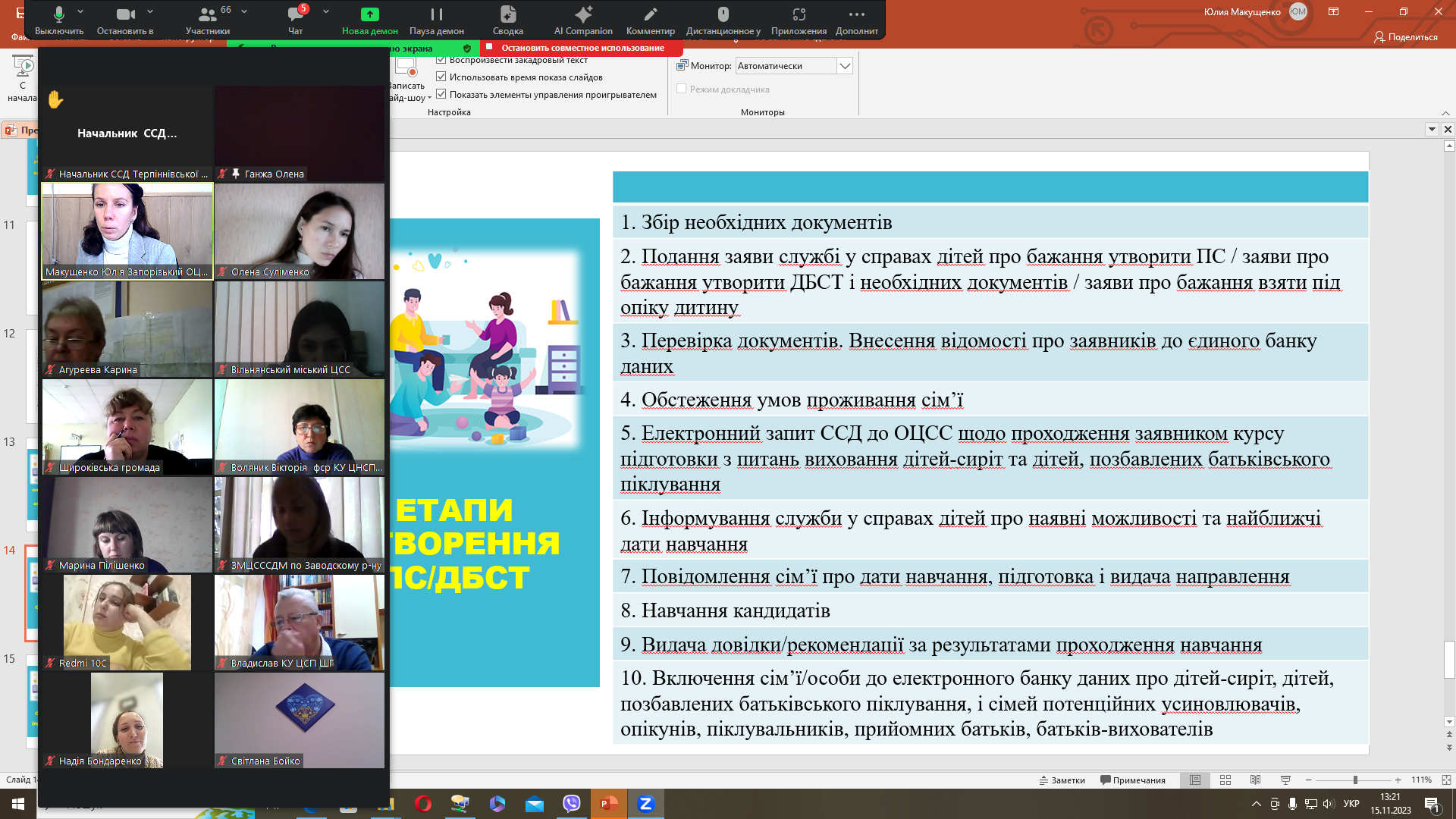Open the Annotate tool

tap(651, 20)
